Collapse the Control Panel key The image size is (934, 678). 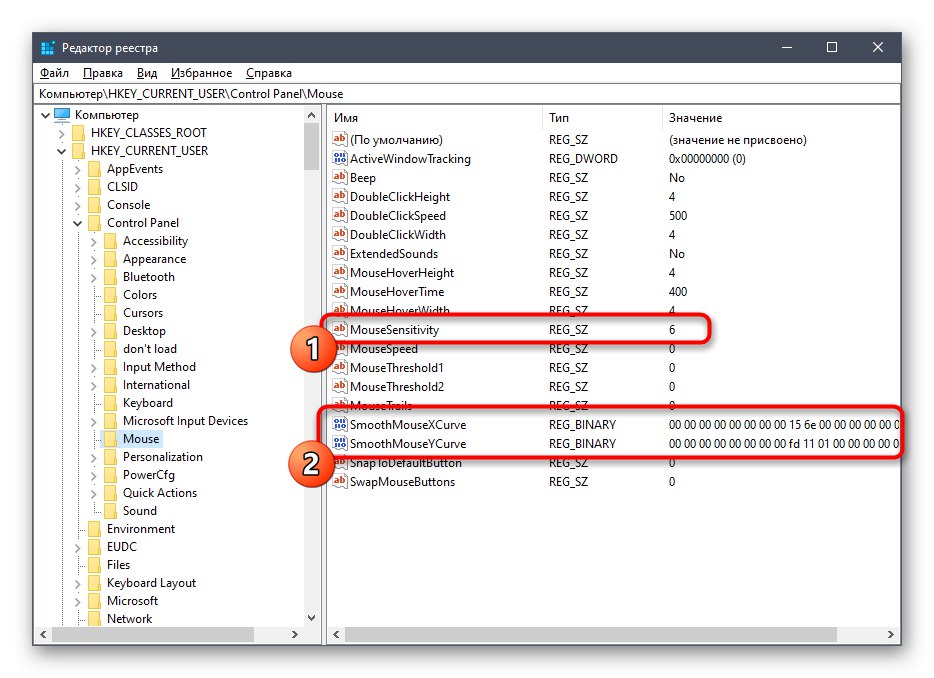tap(77, 223)
